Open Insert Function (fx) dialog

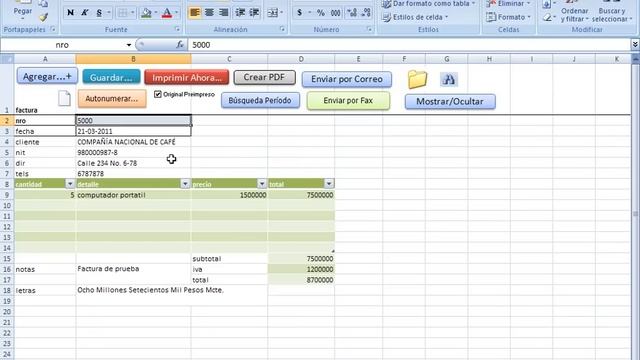click(x=180, y=44)
